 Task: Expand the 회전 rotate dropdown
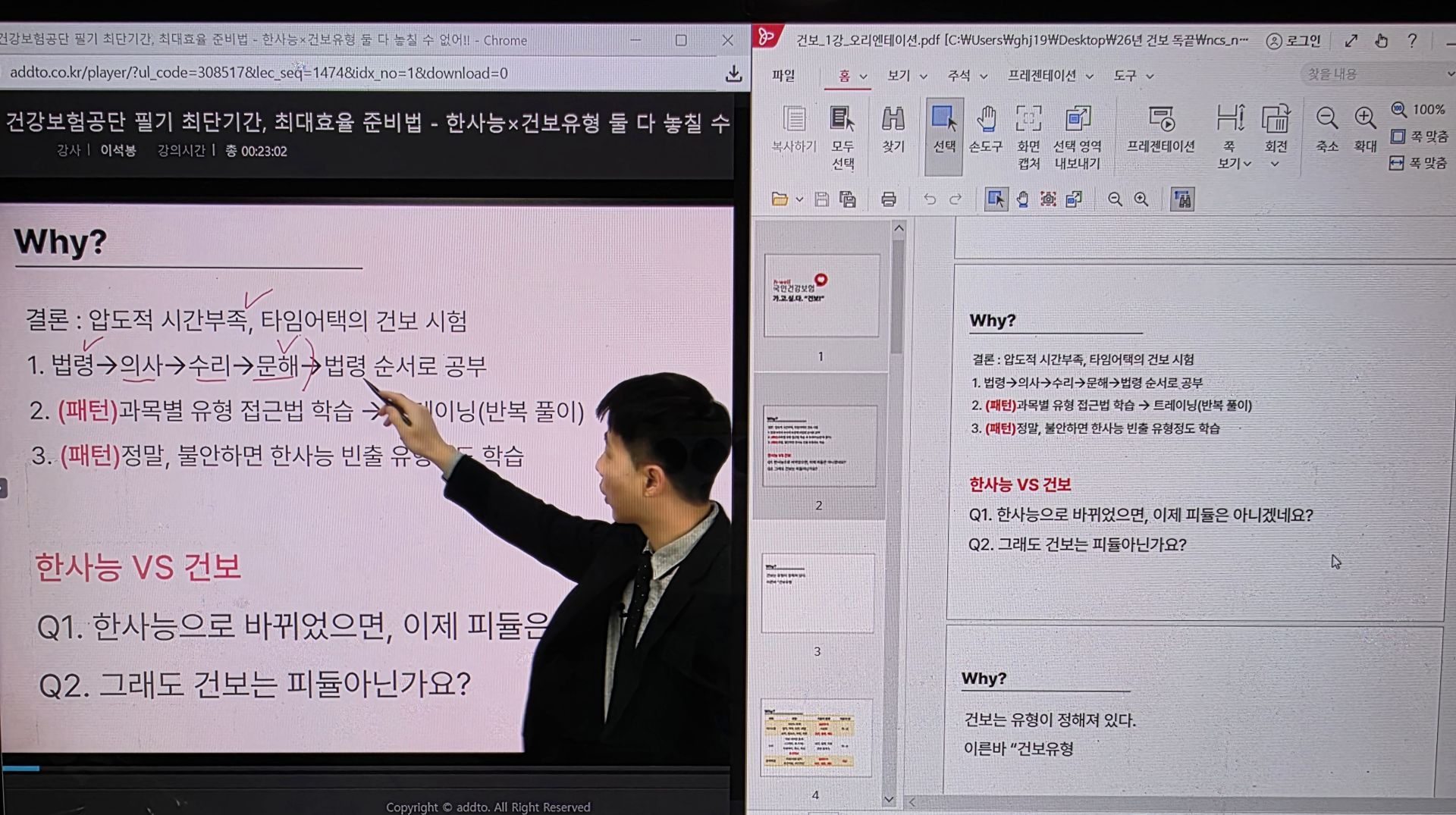[1275, 164]
